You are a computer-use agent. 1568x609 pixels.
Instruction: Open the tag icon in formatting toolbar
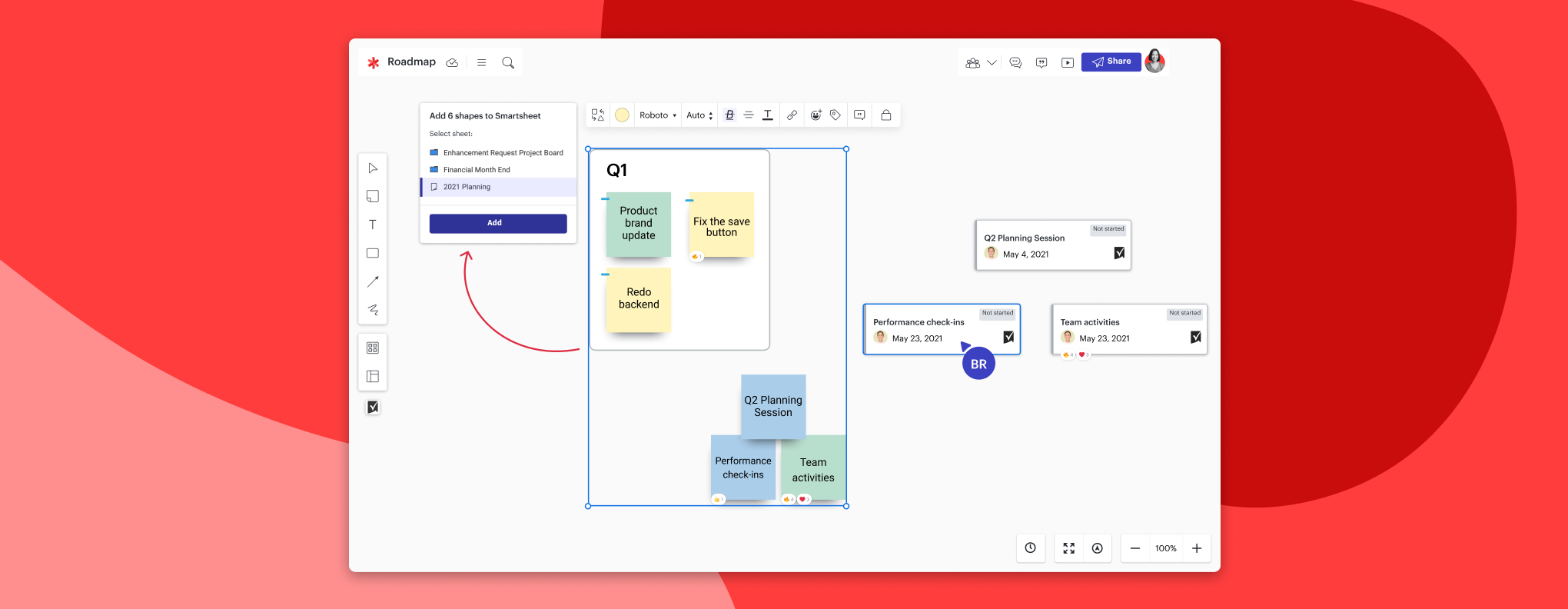click(835, 115)
